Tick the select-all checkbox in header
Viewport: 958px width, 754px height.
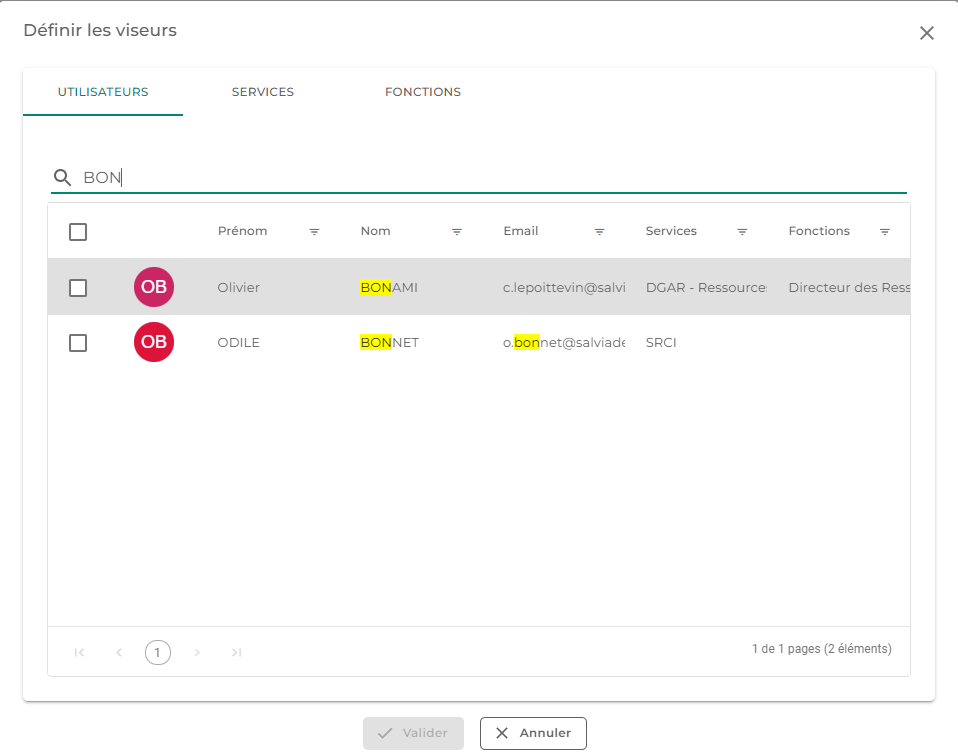coord(78,232)
